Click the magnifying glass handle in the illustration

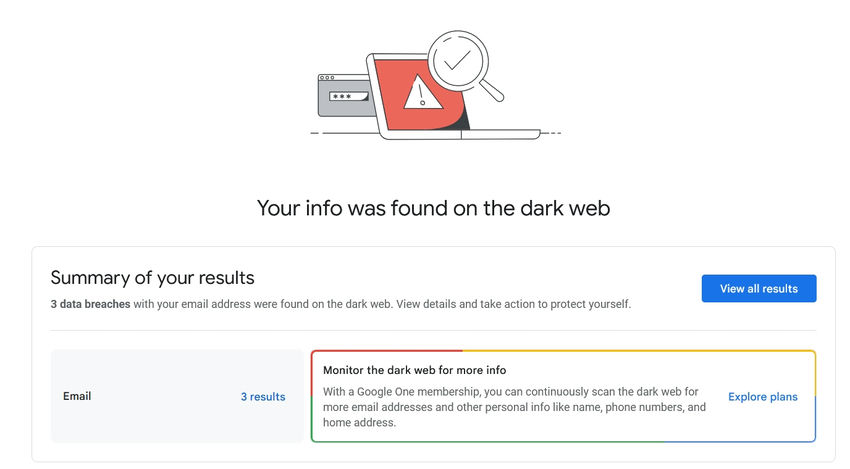[491, 90]
